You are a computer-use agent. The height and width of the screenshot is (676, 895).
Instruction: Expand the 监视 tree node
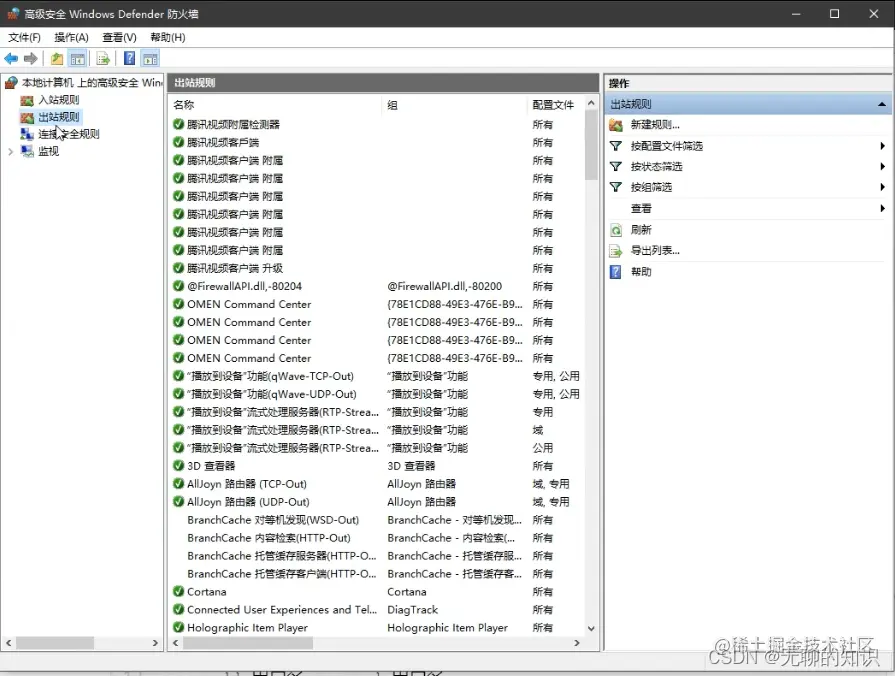point(10,151)
